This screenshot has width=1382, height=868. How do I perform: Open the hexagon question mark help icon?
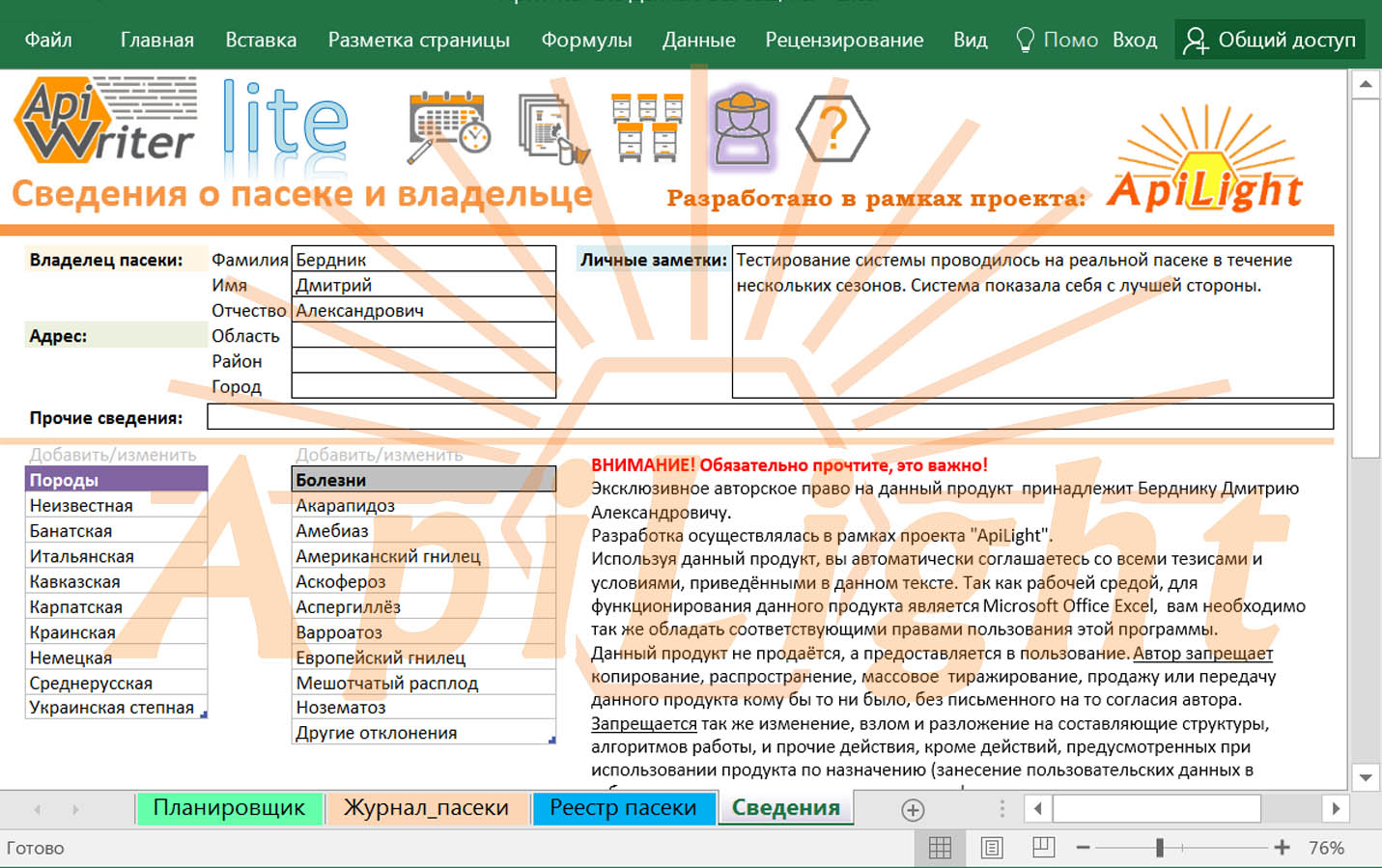click(832, 128)
